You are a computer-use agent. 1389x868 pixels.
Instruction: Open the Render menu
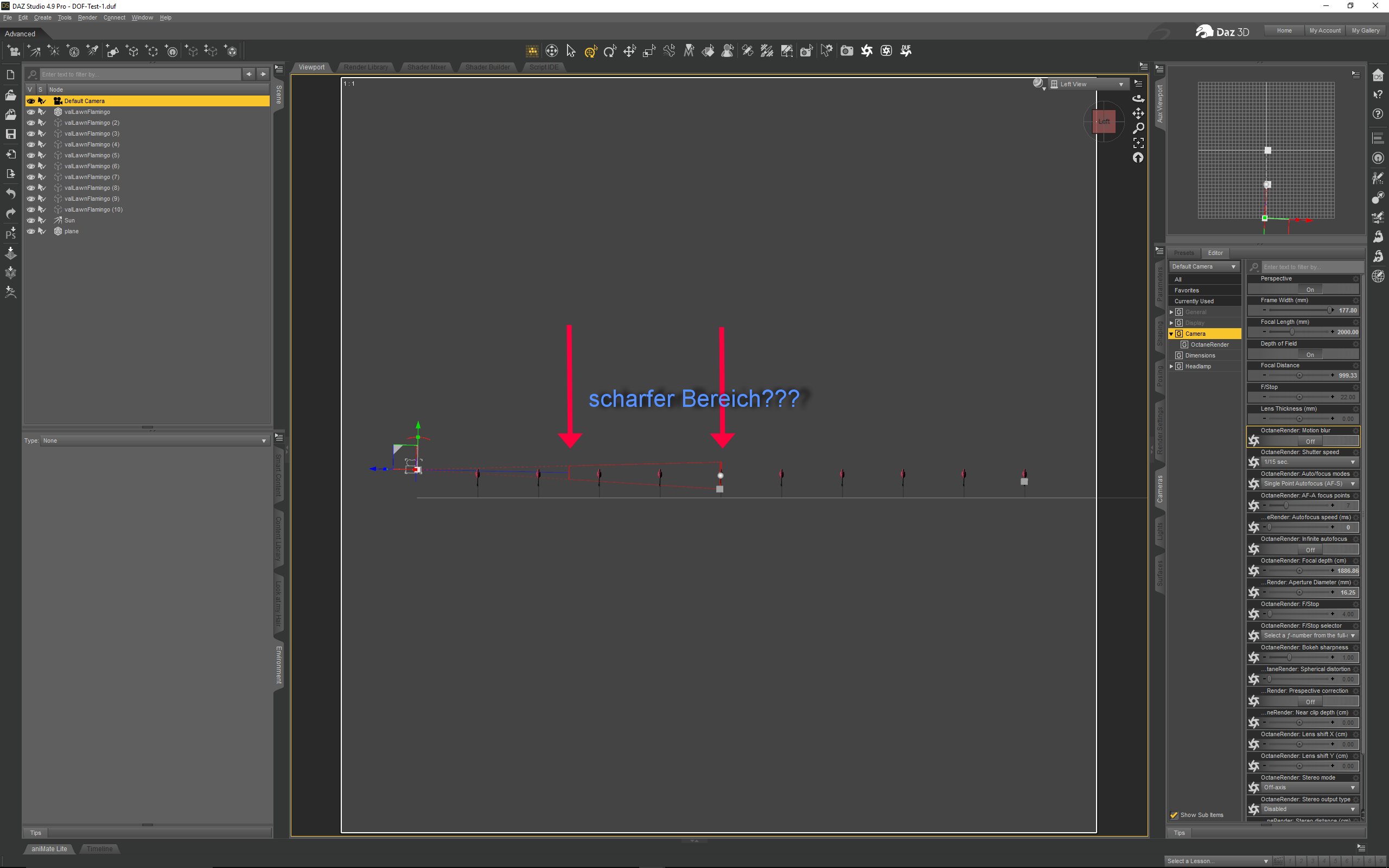87,18
